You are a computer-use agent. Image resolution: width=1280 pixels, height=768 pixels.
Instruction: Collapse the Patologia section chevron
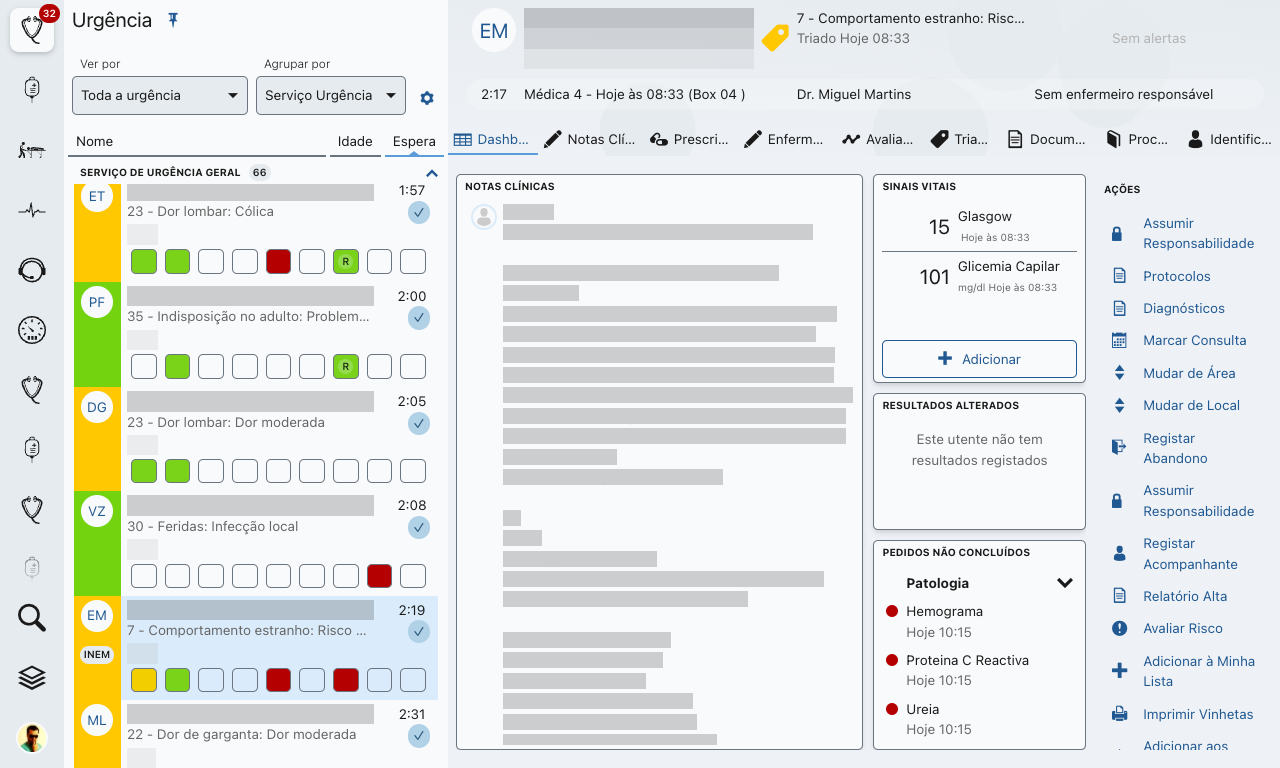[1065, 583]
